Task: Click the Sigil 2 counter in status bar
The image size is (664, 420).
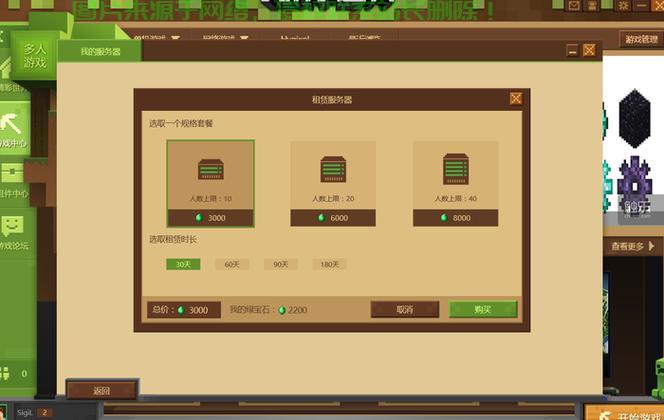Action: (x=34, y=412)
